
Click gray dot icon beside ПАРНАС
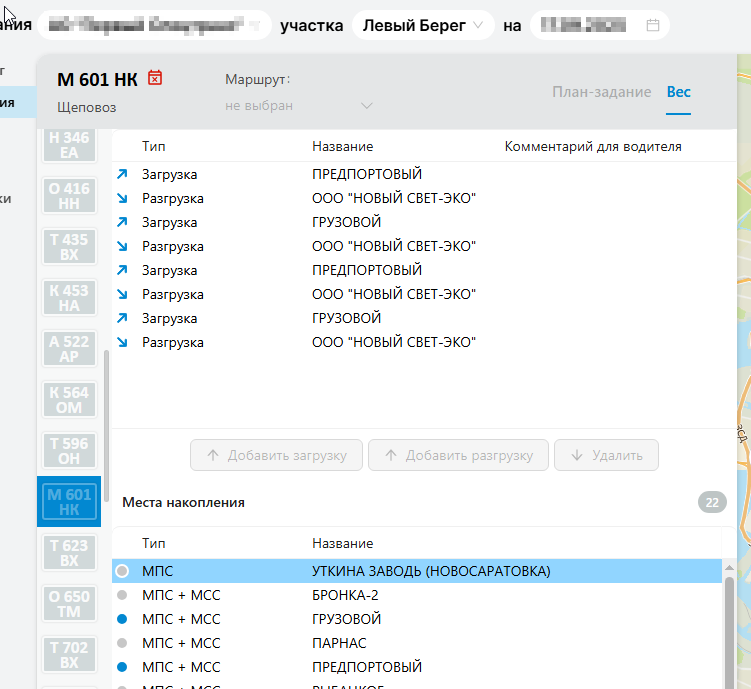coord(122,643)
